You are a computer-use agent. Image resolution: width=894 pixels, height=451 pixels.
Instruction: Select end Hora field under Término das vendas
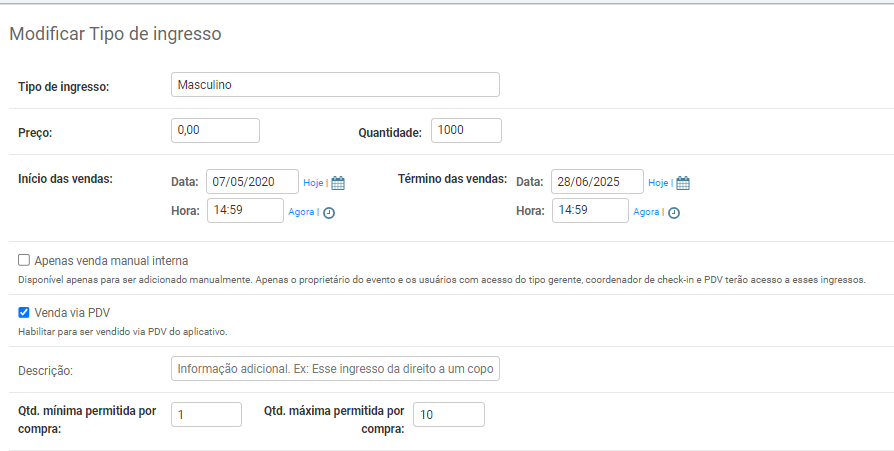point(591,210)
